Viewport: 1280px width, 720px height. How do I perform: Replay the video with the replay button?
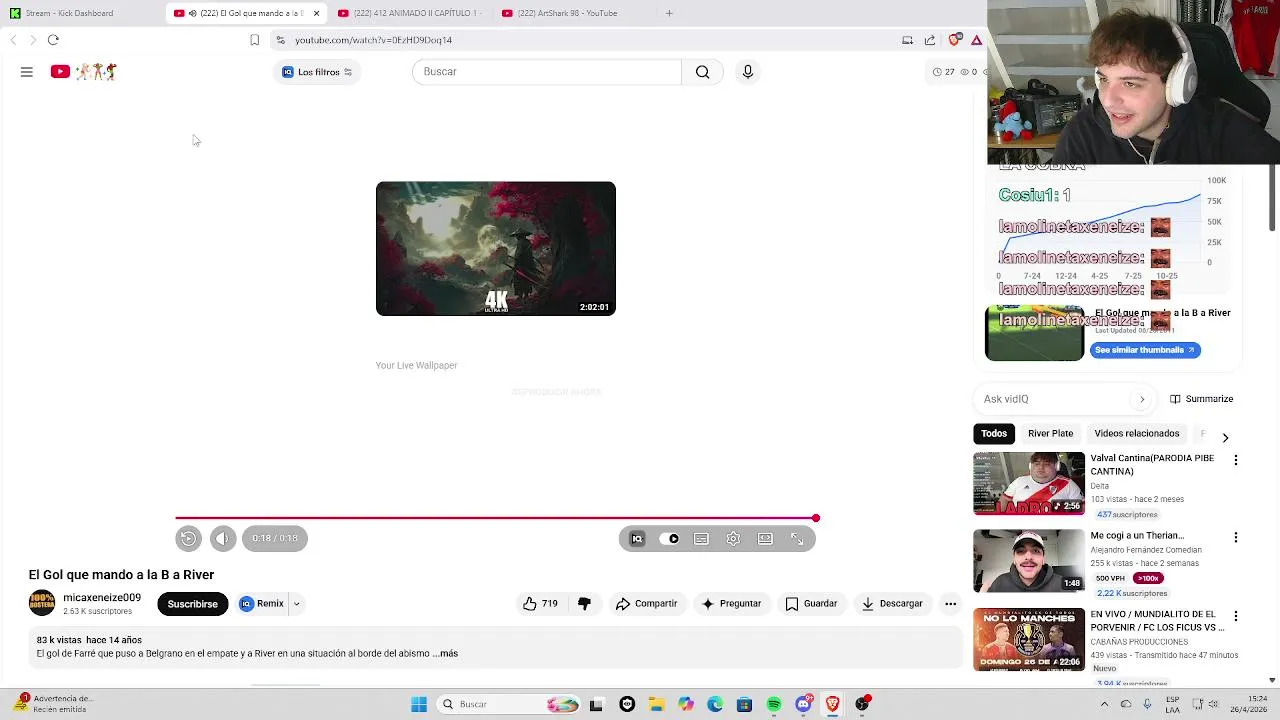[x=188, y=538]
